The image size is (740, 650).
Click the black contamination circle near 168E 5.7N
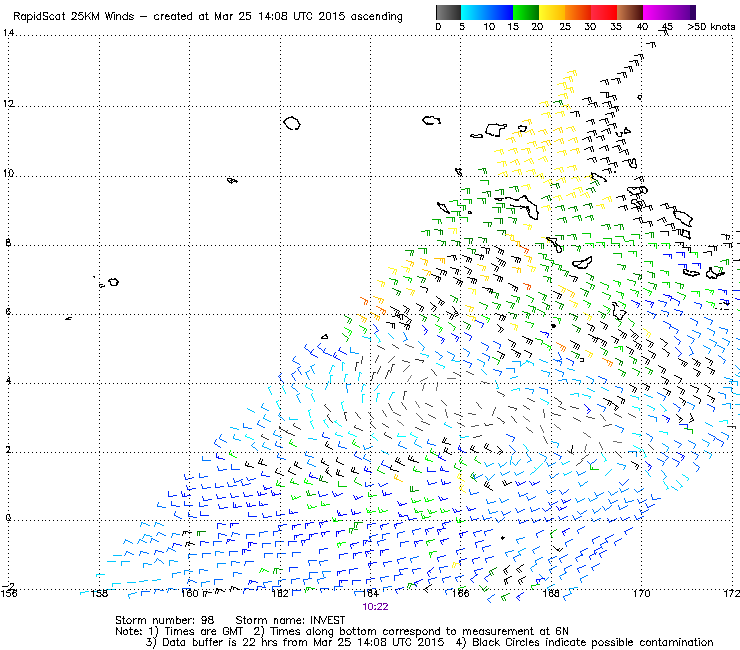click(554, 326)
